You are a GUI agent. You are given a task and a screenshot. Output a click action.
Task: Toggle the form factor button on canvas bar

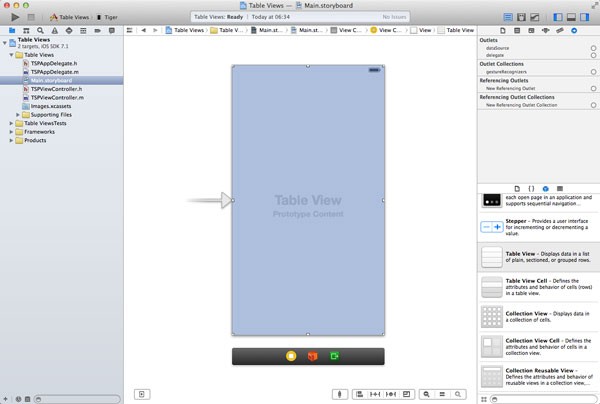(339, 394)
